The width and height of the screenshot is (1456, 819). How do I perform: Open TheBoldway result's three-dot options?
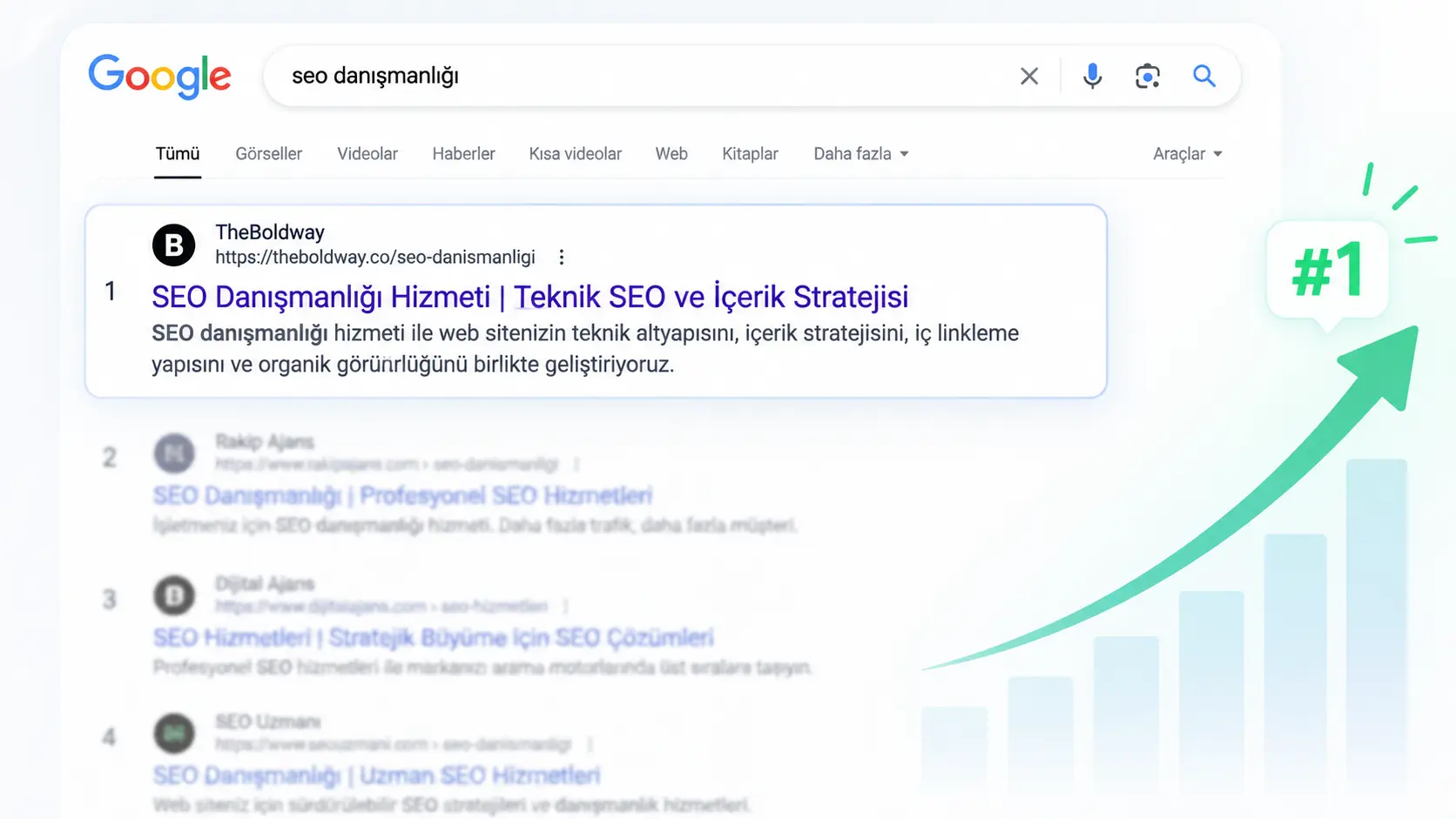coord(562,258)
